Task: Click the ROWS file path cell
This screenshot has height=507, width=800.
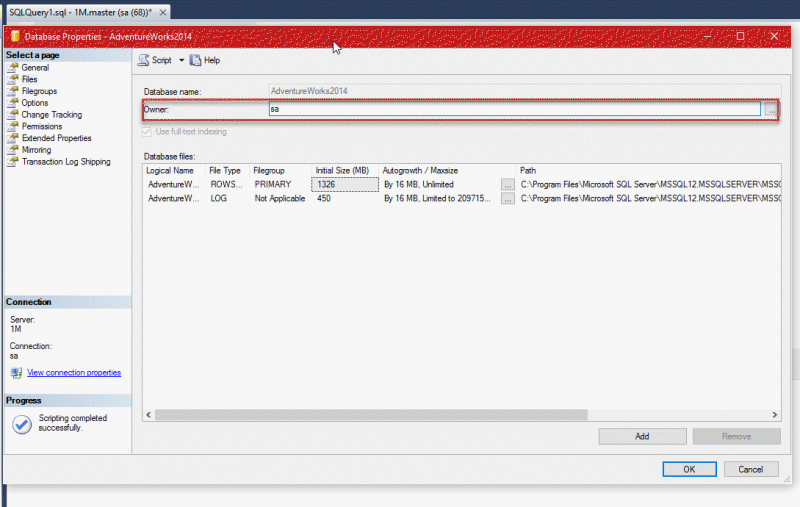Action: click(649, 184)
